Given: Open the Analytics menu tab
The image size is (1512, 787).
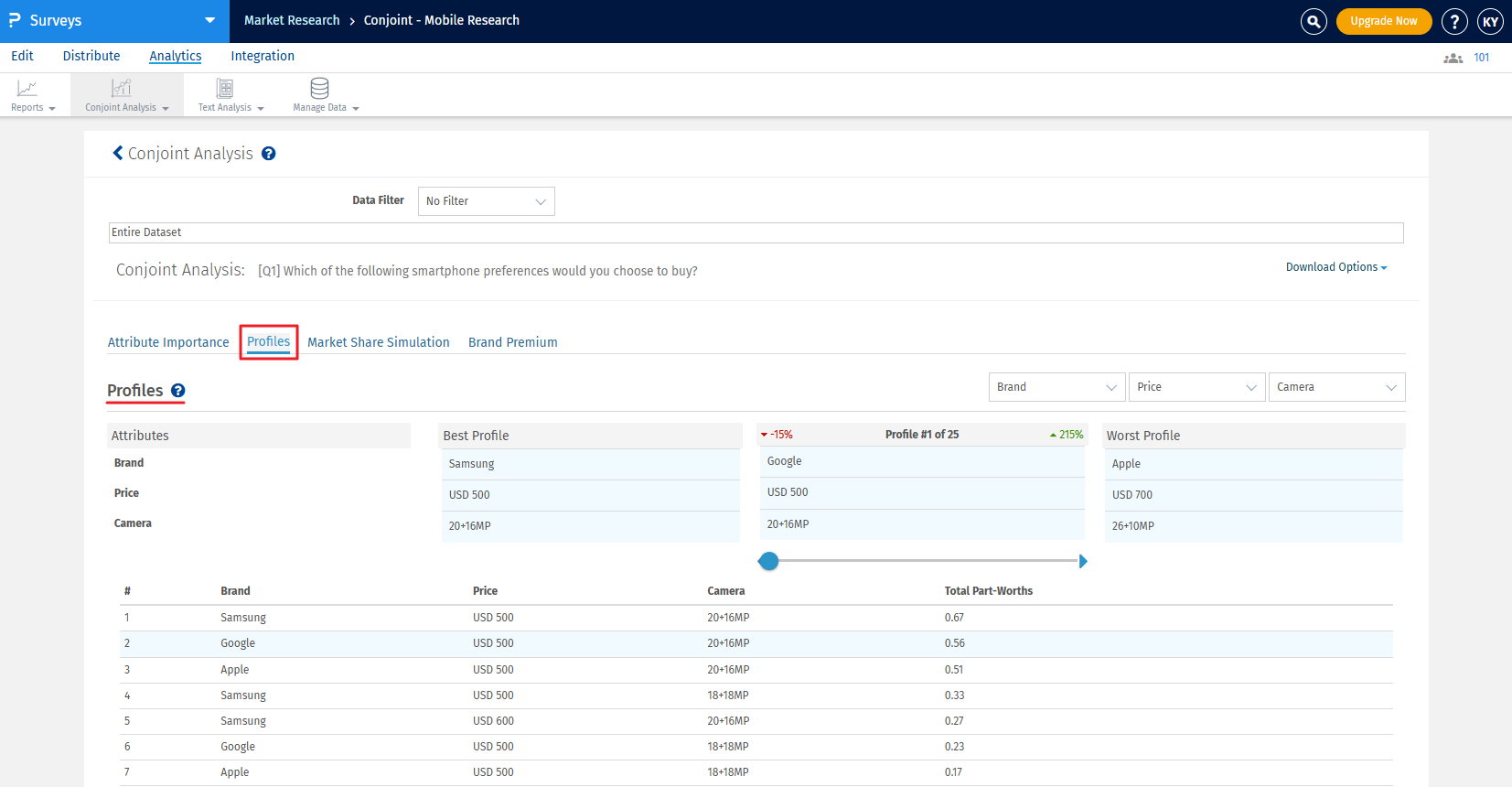Looking at the screenshot, I should click(176, 56).
